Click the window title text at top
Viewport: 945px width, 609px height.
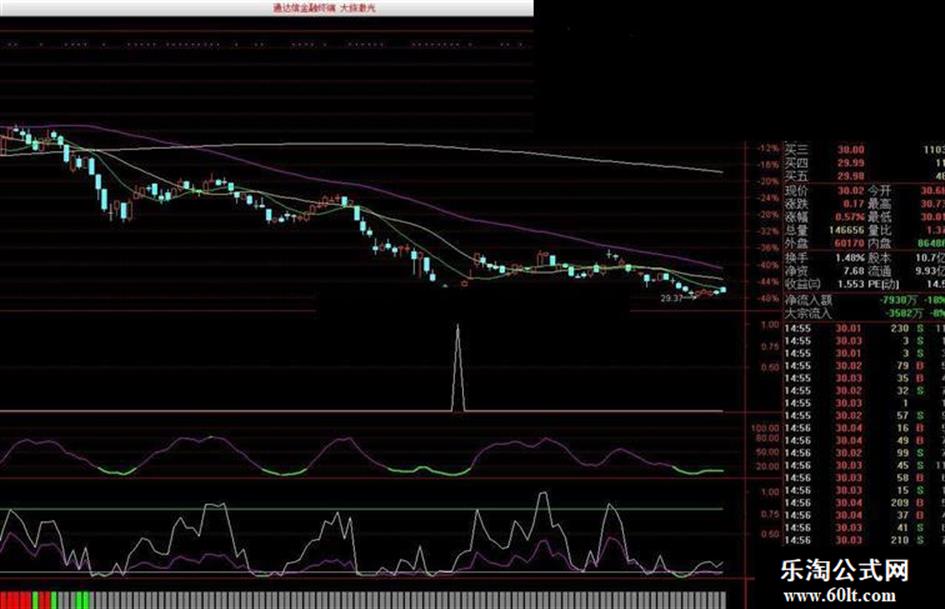(x=324, y=8)
